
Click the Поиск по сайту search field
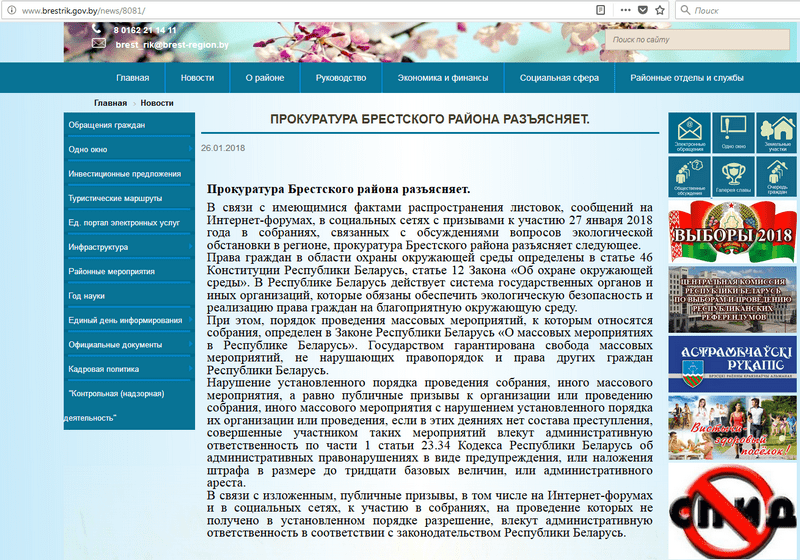(650, 40)
